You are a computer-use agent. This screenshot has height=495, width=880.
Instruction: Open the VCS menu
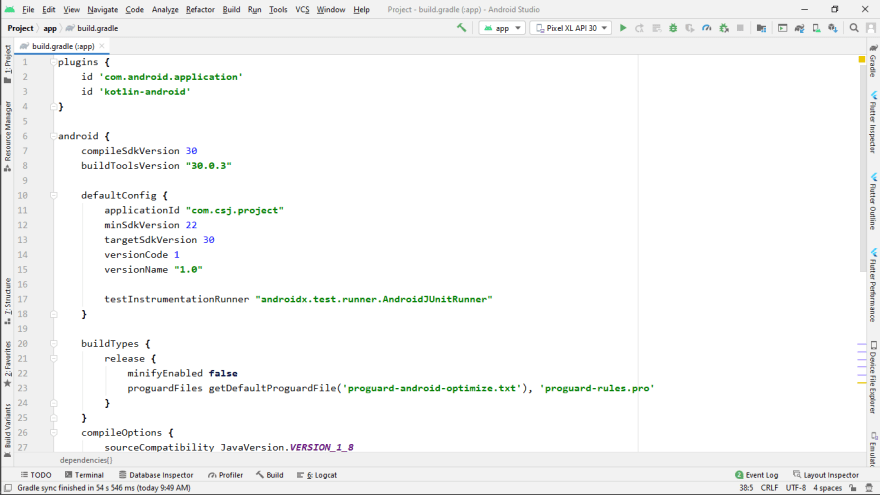(302, 10)
